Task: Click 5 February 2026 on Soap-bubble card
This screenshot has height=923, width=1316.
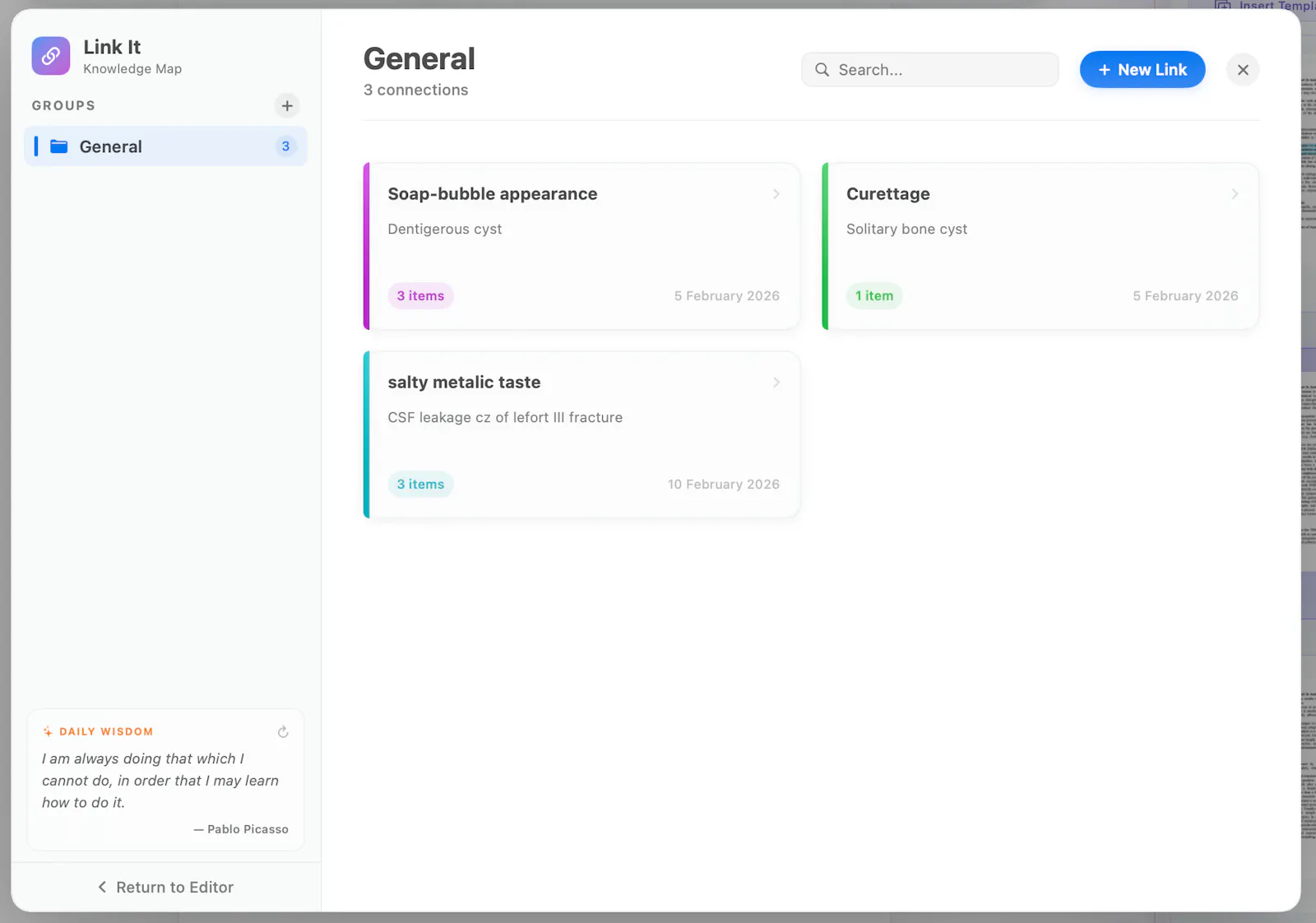Action: [727, 296]
